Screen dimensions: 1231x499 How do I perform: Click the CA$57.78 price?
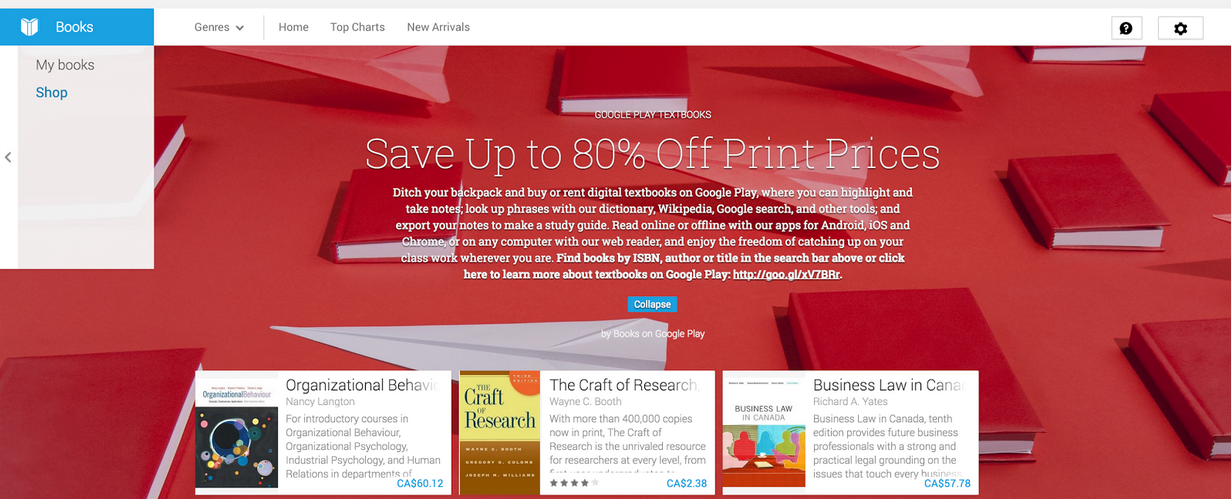tap(948, 484)
